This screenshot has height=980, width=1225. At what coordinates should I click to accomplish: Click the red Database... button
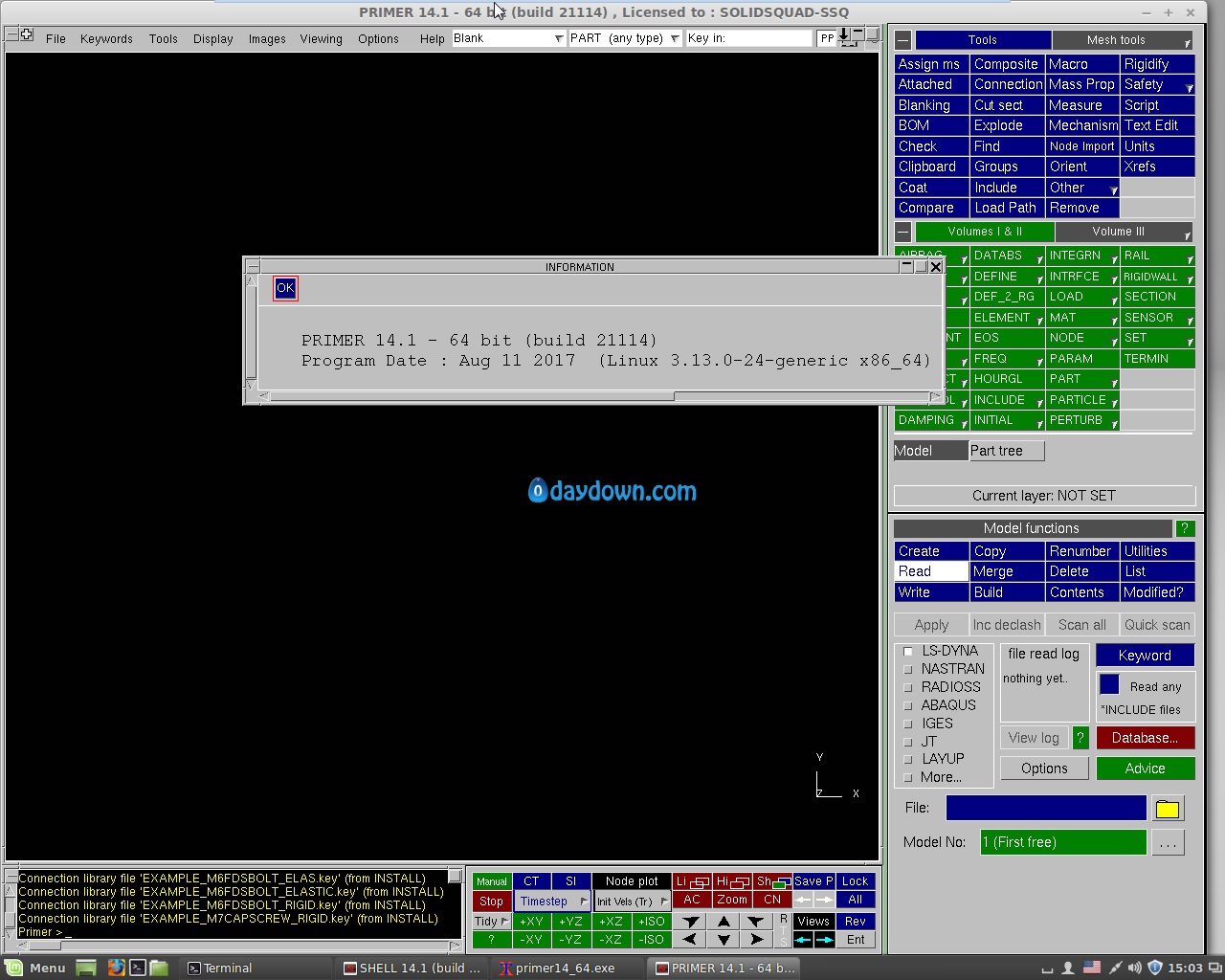tap(1145, 738)
